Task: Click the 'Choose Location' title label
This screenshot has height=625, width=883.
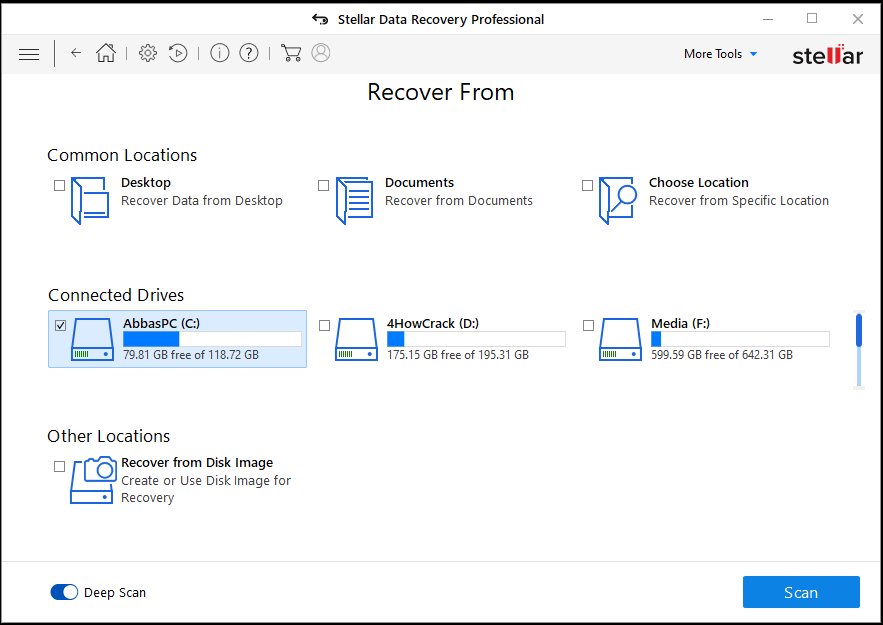Action: 699,182
